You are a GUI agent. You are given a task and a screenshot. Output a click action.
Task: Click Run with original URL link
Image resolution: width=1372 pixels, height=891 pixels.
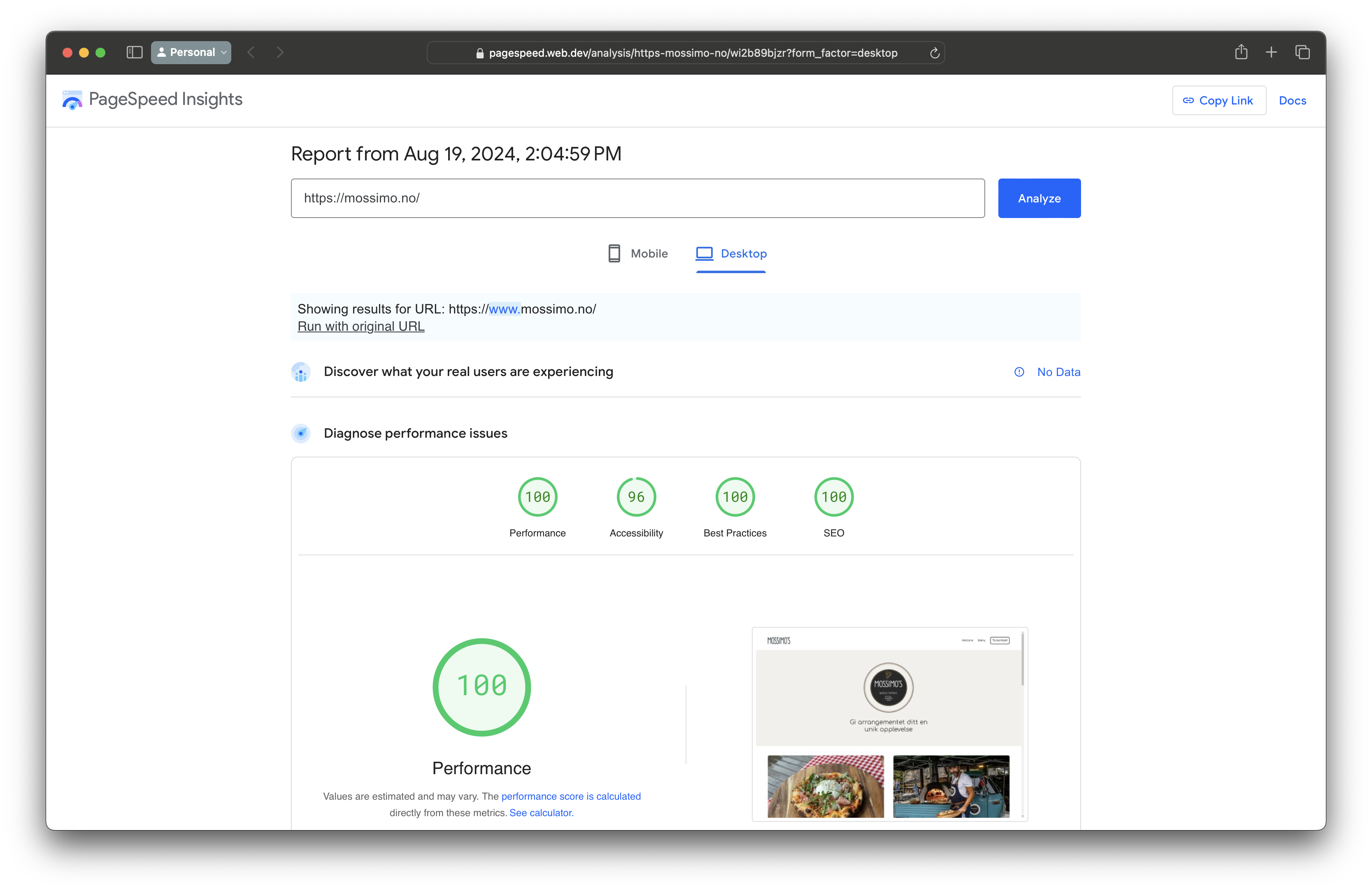click(x=361, y=326)
